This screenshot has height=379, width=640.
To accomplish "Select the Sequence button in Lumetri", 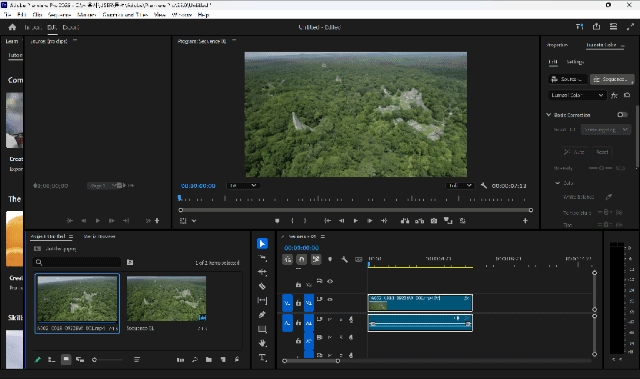I will tap(611, 79).
